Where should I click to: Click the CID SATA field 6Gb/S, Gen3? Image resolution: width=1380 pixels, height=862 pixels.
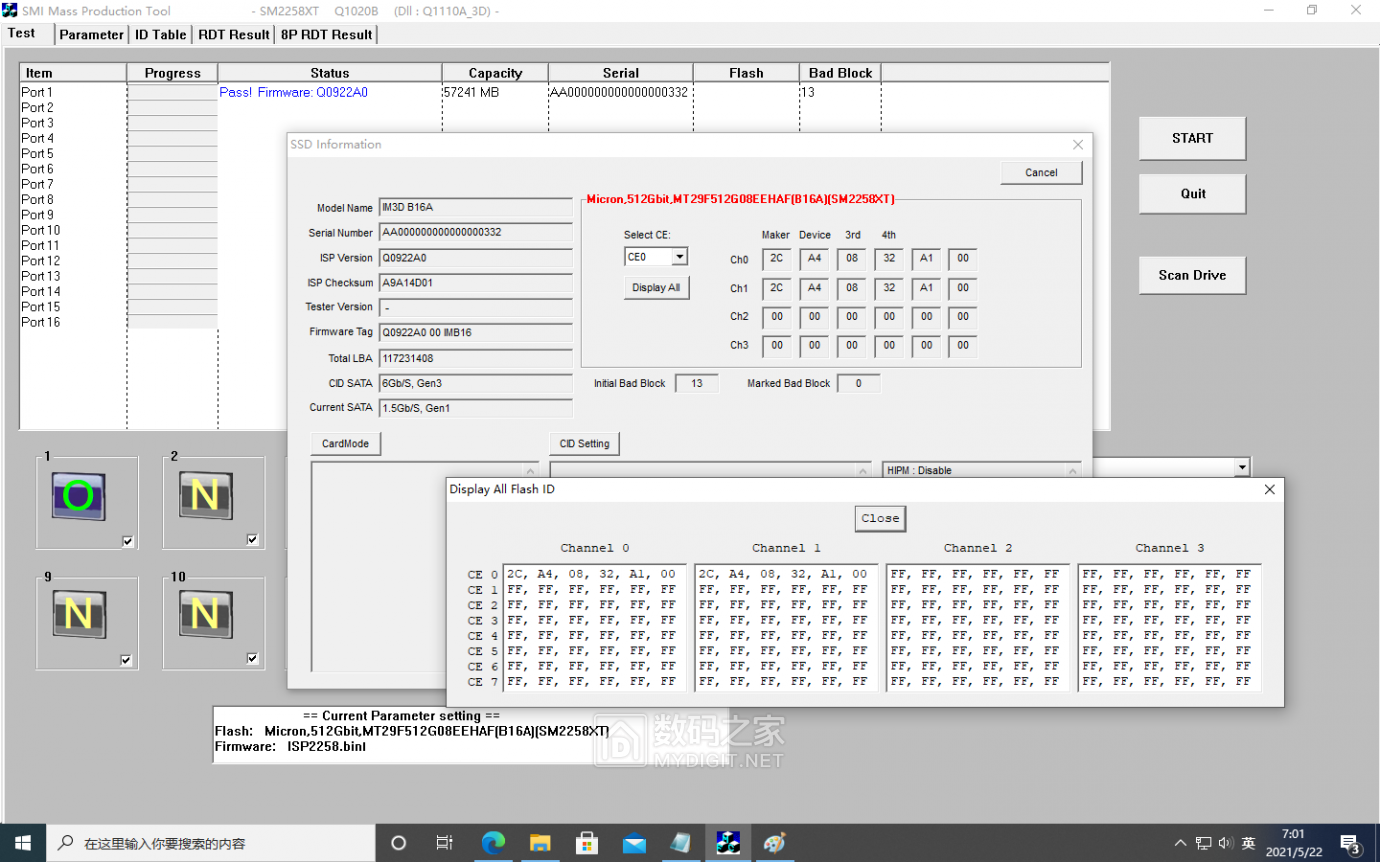pyautogui.click(x=476, y=383)
